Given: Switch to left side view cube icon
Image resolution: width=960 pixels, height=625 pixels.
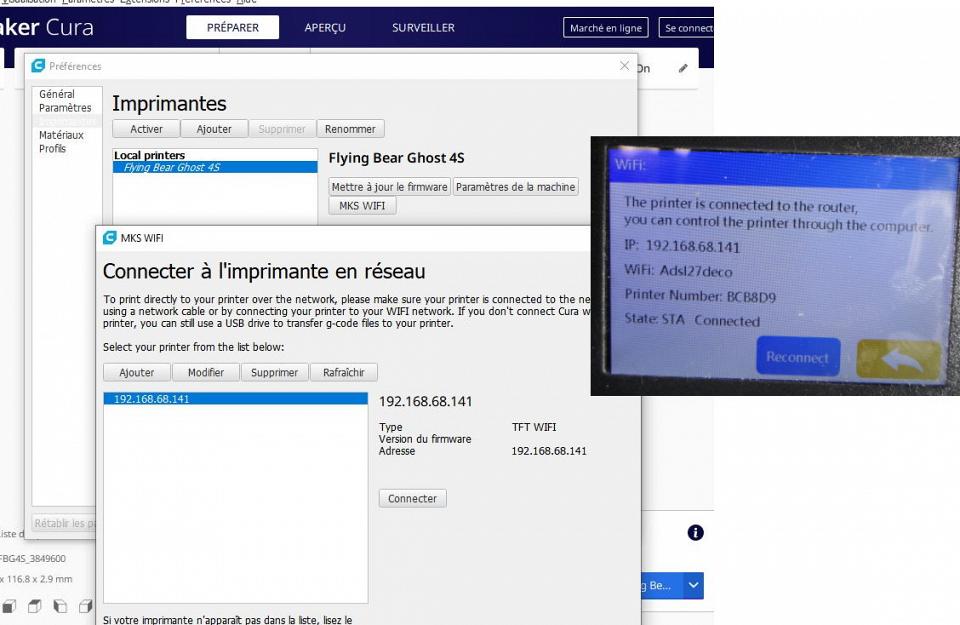Looking at the screenshot, I should [x=60, y=606].
